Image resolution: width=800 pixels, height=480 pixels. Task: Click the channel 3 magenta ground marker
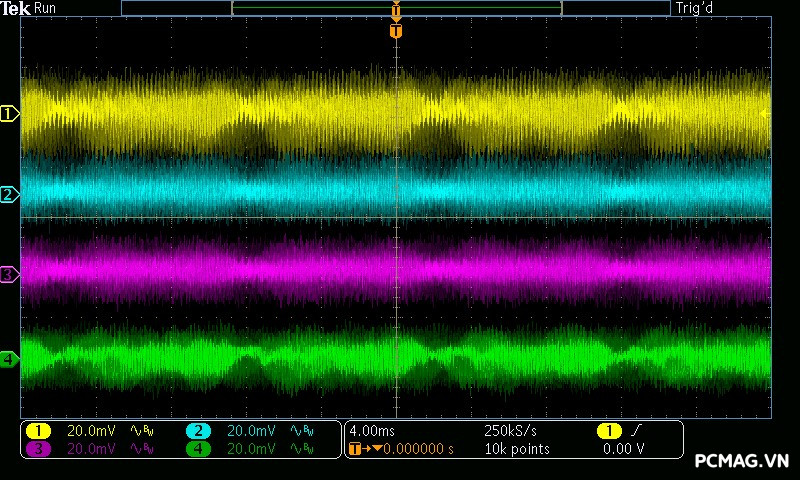(9, 273)
